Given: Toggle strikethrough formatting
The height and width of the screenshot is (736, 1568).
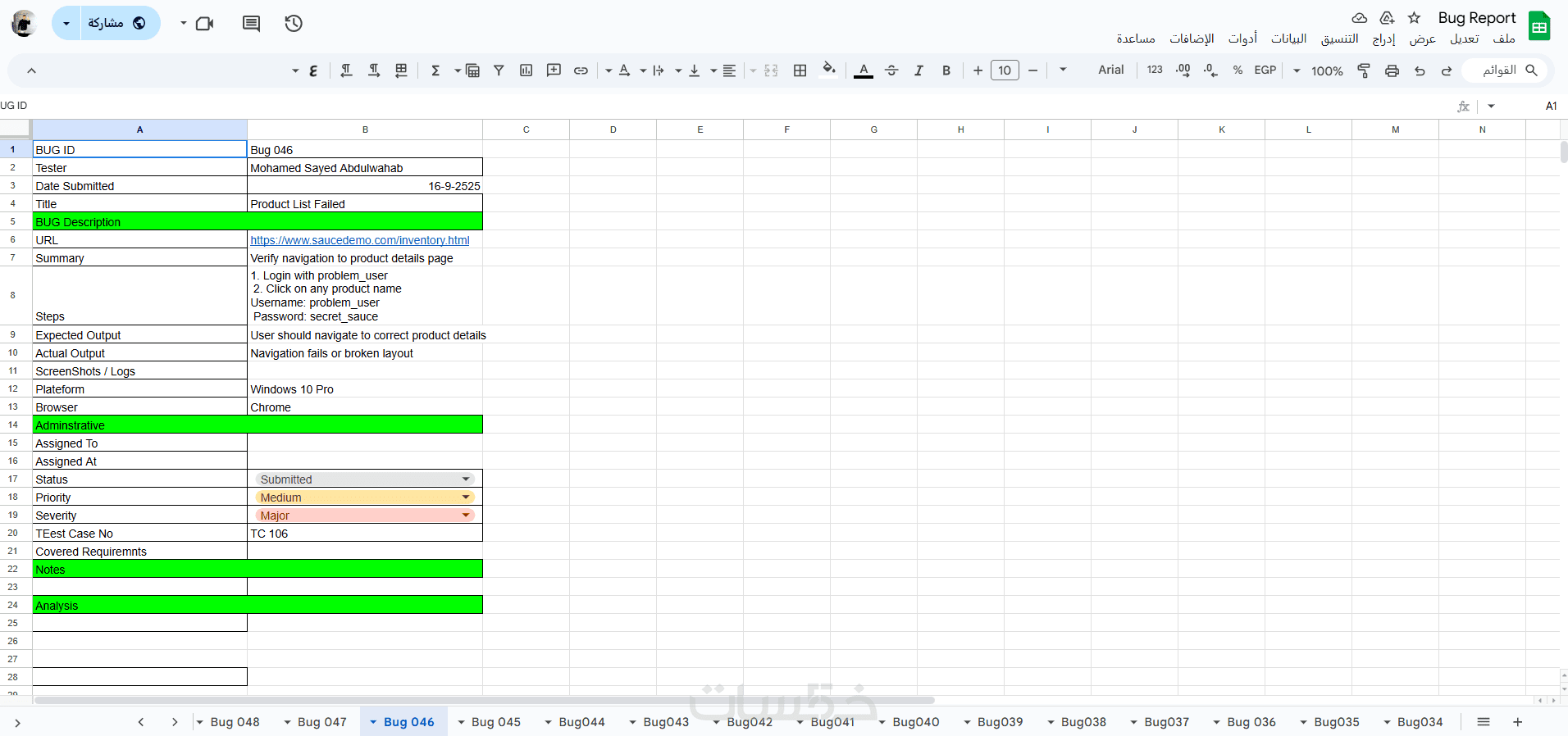Looking at the screenshot, I should [891, 70].
